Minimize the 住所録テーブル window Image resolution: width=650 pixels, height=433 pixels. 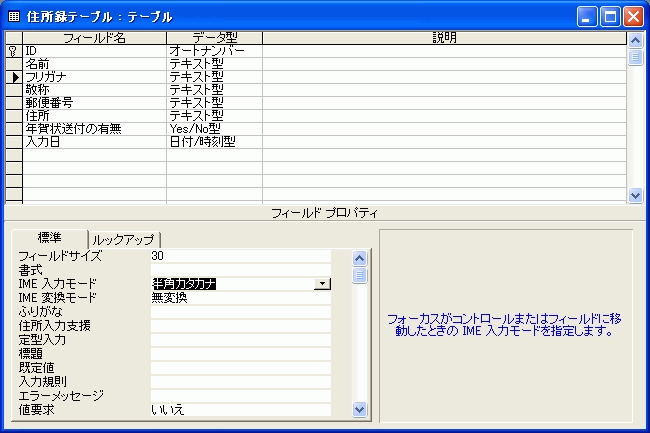(587, 17)
